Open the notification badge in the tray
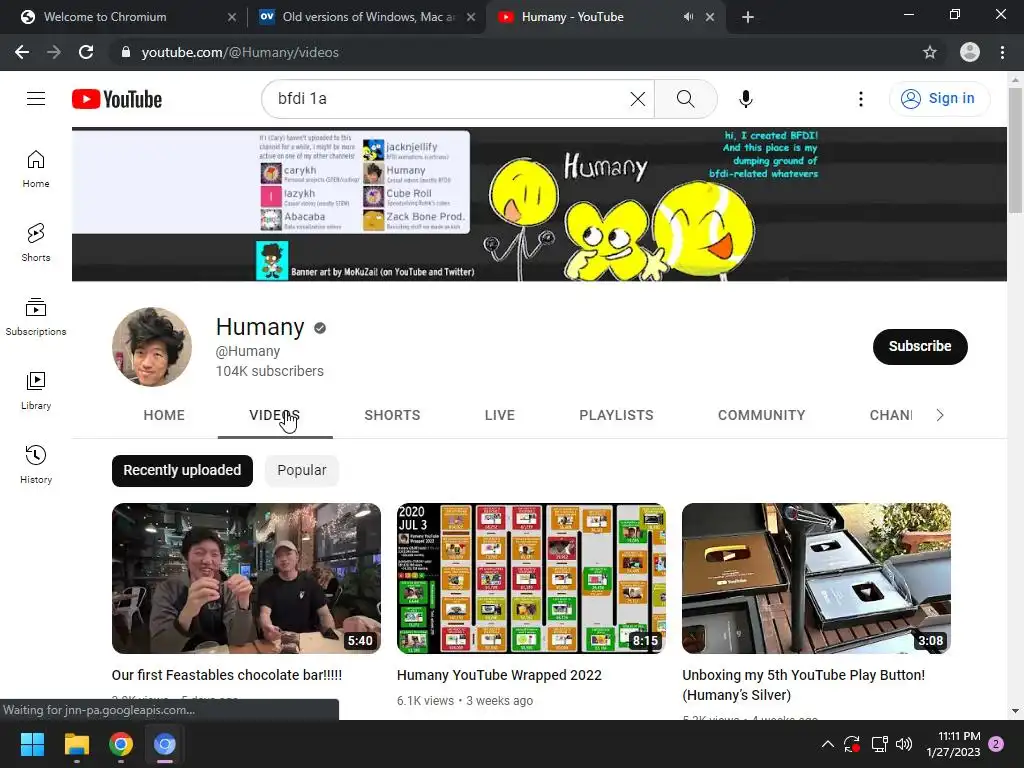Viewport: 1024px width, 768px height. click(x=996, y=744)
